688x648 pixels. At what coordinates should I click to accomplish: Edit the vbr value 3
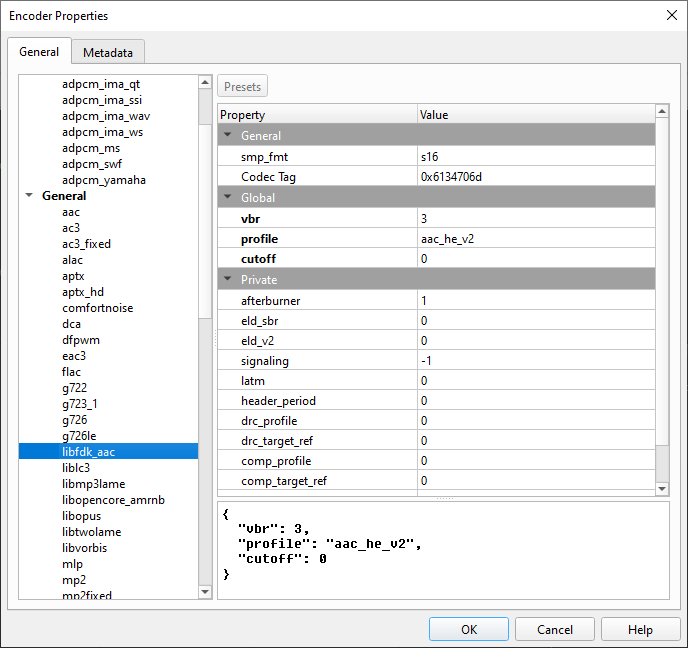pos(536,218)
